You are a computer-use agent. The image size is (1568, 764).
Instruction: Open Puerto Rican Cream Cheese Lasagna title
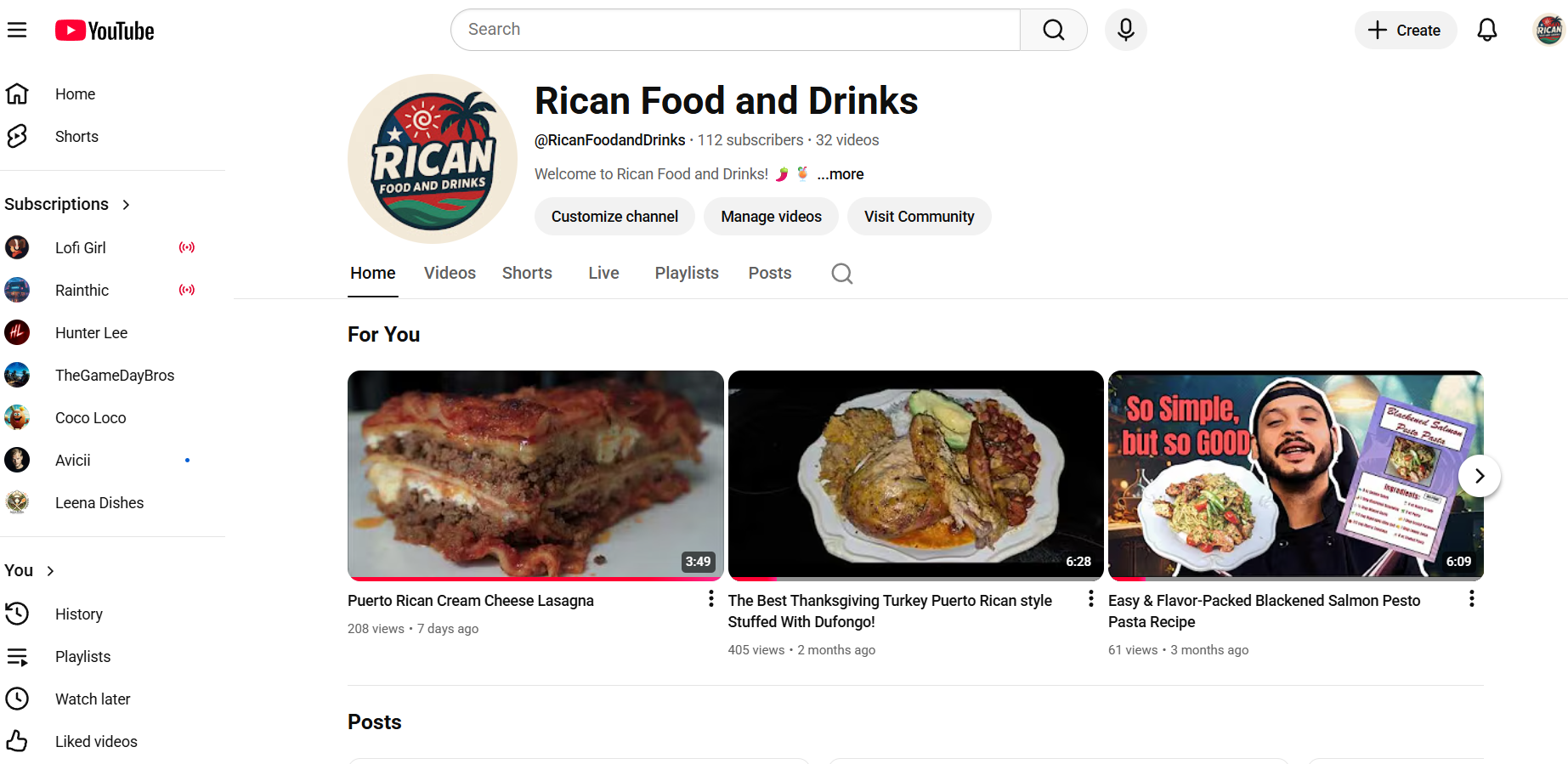(x=471, y=601)
